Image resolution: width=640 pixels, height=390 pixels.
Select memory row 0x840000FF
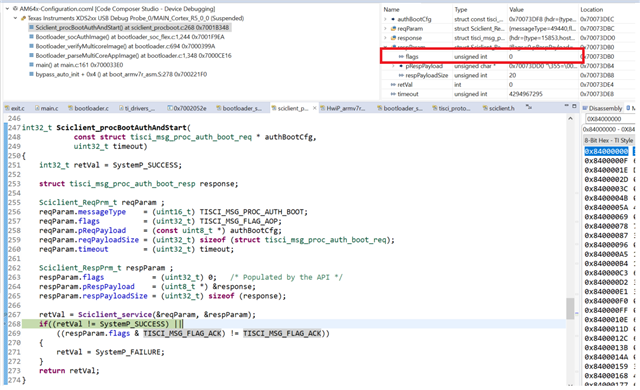point(606,310)
